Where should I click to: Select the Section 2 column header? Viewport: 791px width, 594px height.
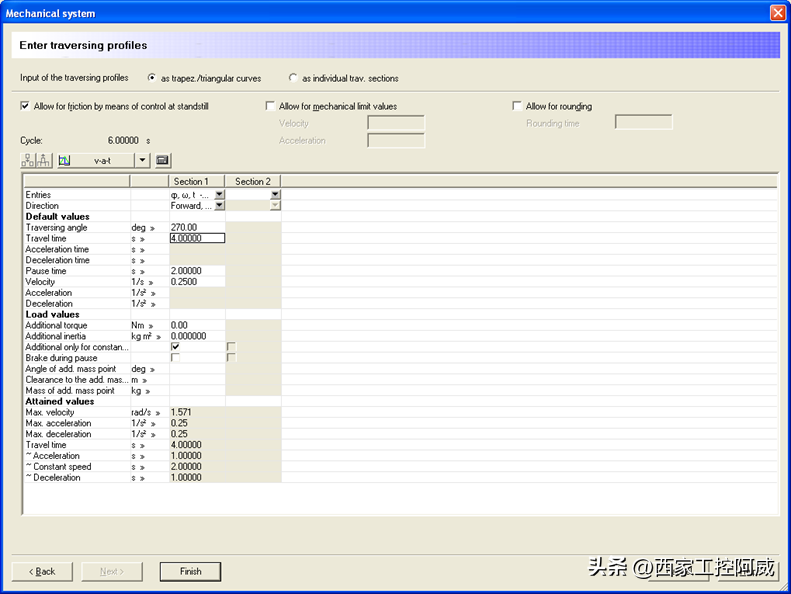pos(253,181)
